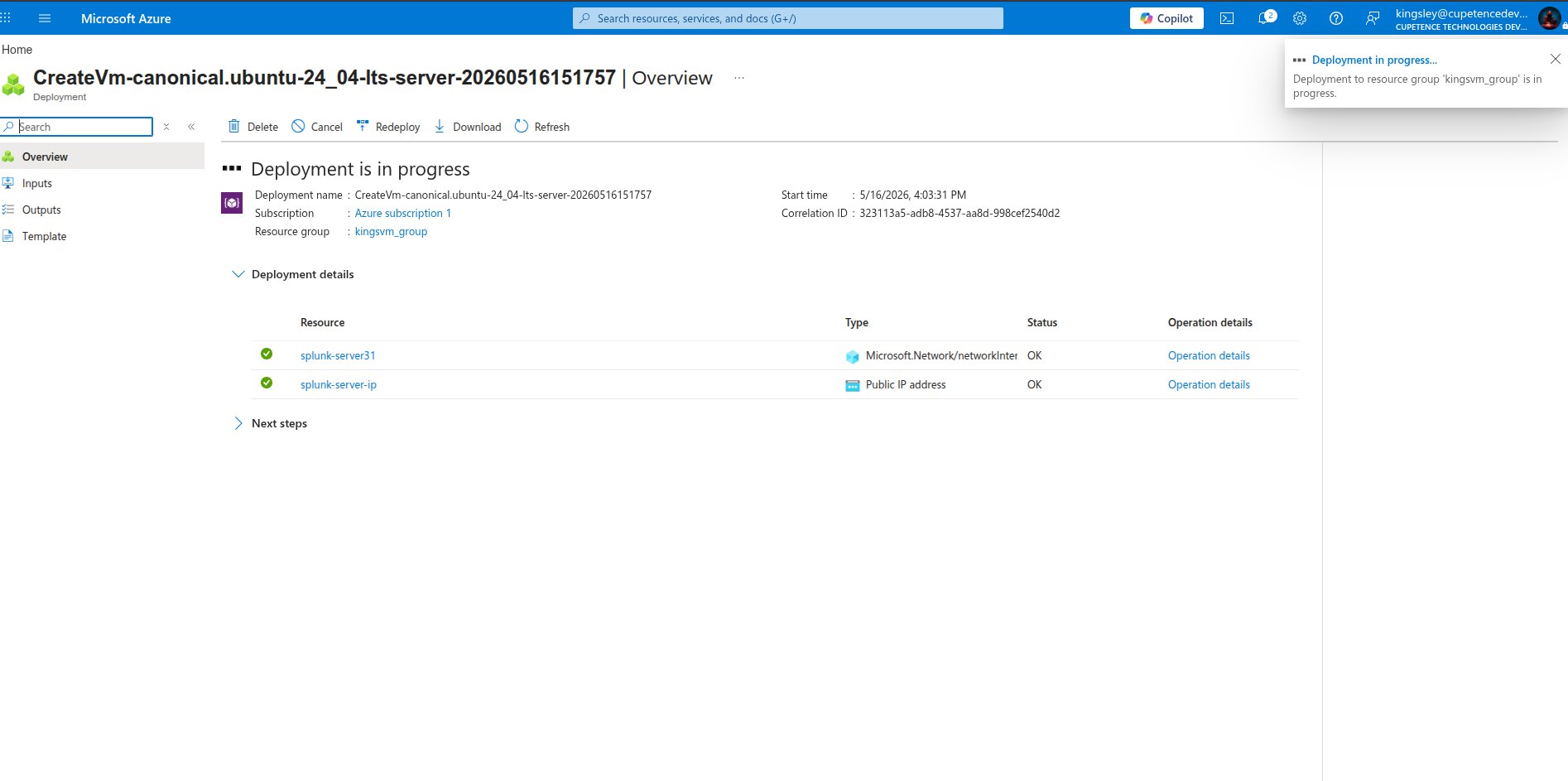This screenshot has height=781, width=1568.
Task: Open the feedback icon in header
Action: pyautogui.click(x=1373, y=18)
